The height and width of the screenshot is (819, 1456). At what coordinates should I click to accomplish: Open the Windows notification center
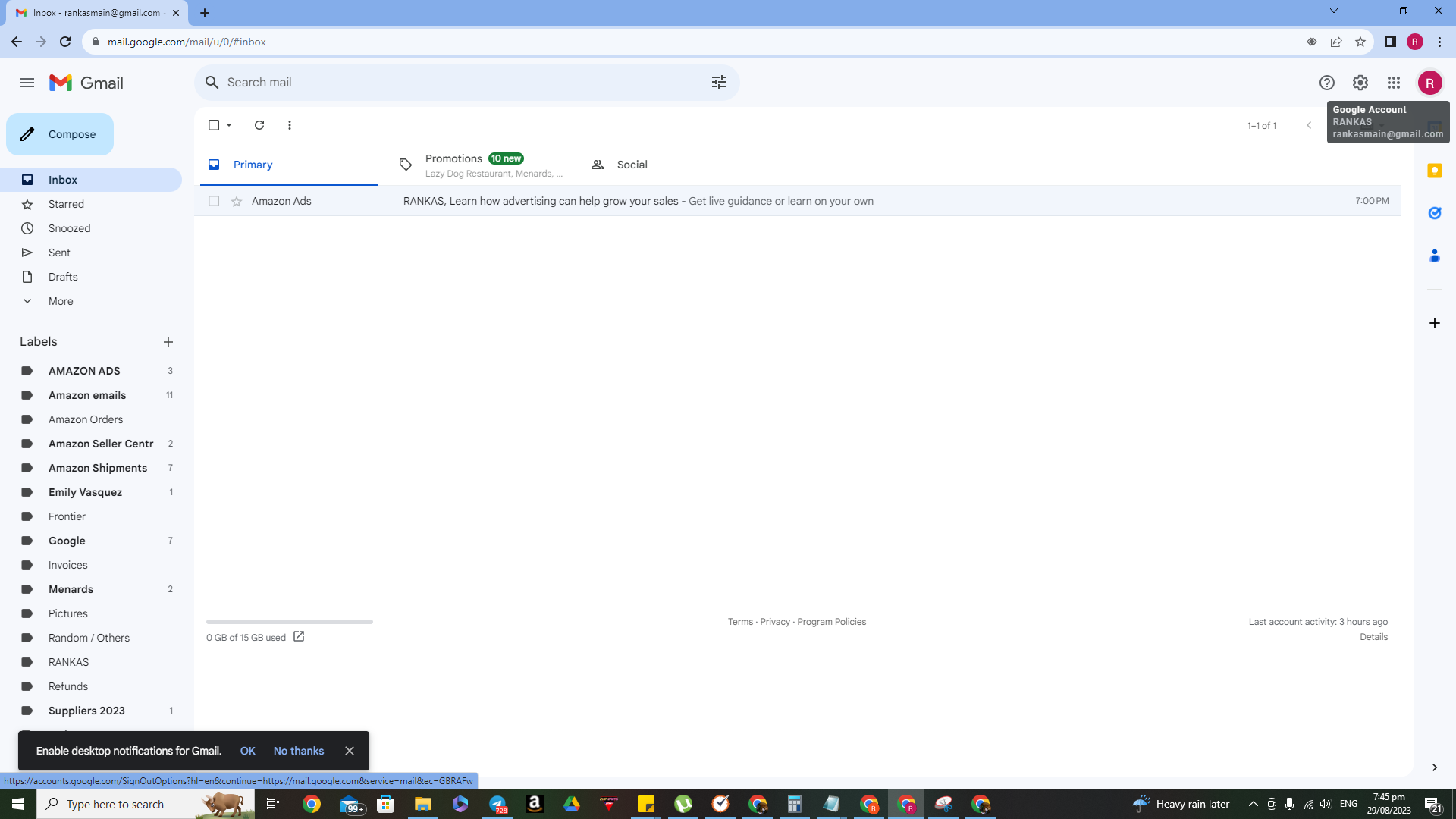[x=1433, y=804]
